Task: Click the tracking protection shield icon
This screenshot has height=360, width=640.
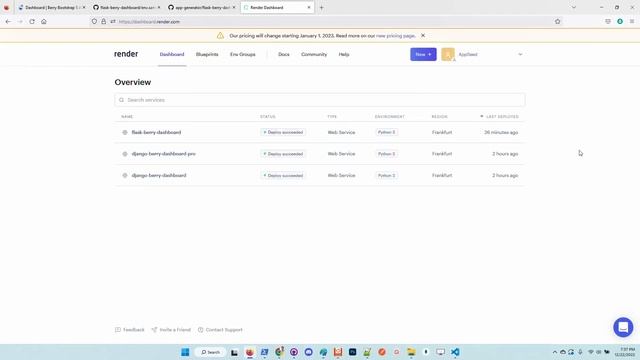Action: [94, 22]
